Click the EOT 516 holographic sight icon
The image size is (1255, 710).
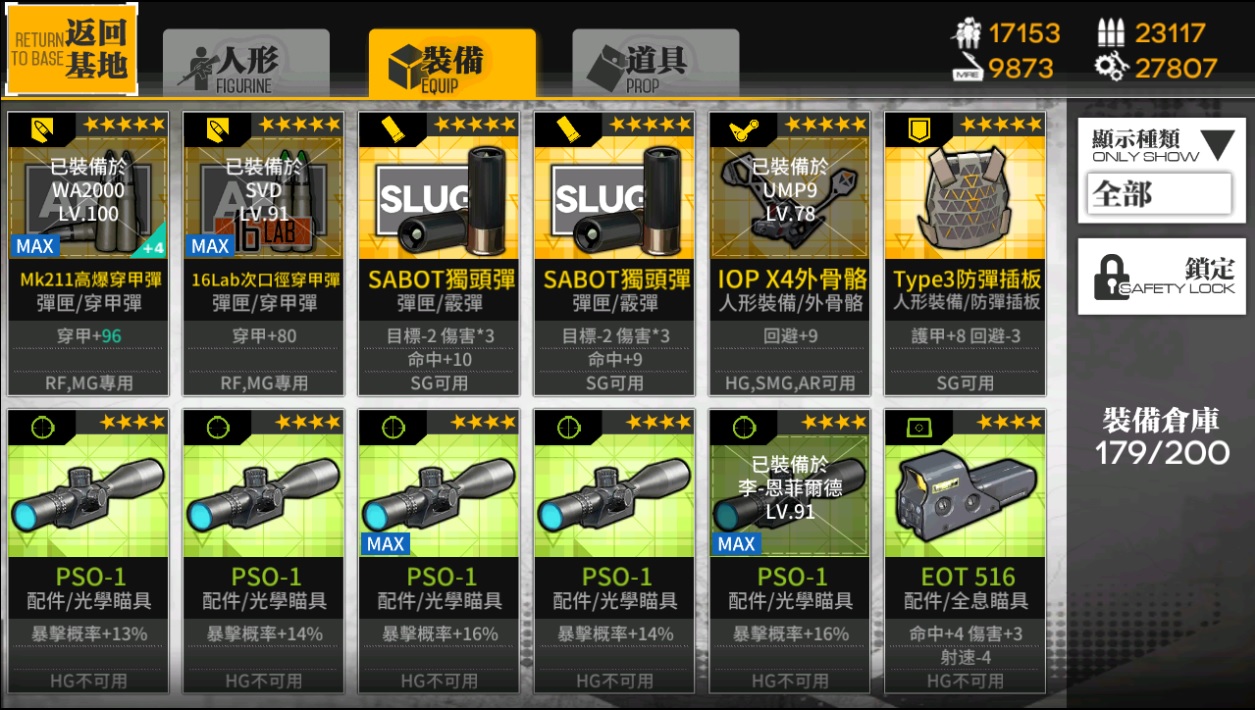pyautogui.click(x=965, y=498)
